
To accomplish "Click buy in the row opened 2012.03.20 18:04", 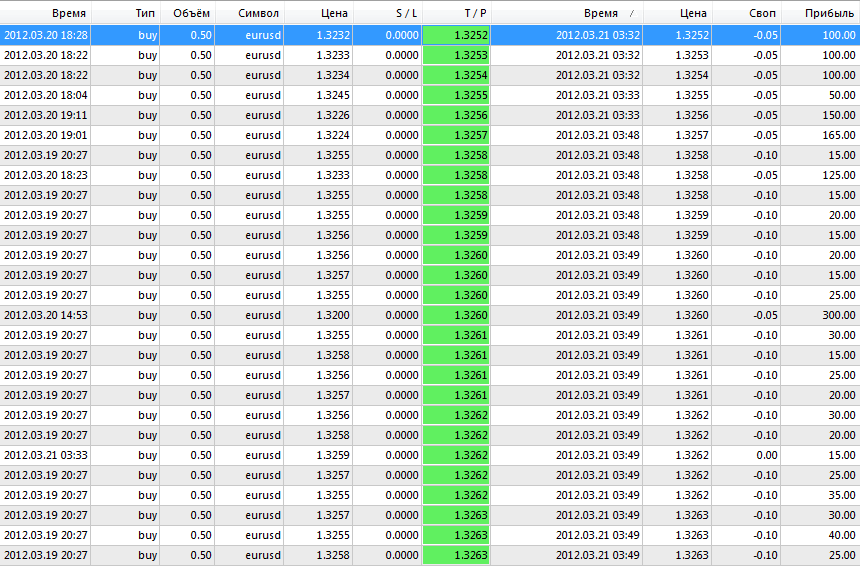I will (x=148, y=95).
